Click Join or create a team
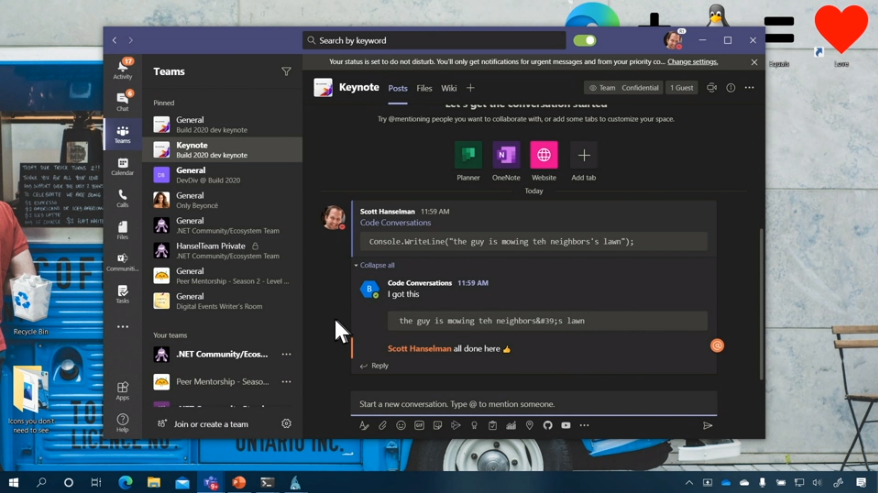The width and height of the screenshot is (878, 493). [204, 424]
